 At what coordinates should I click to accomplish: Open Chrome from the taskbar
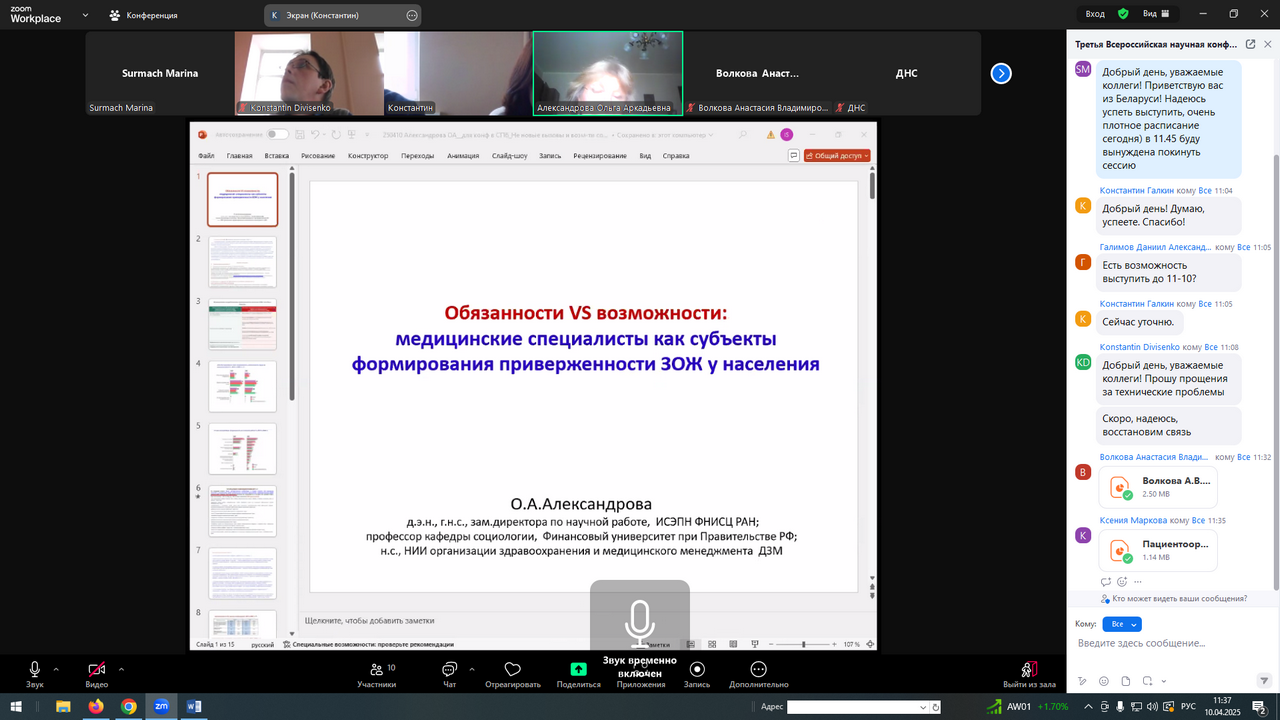tap(129, 706)
